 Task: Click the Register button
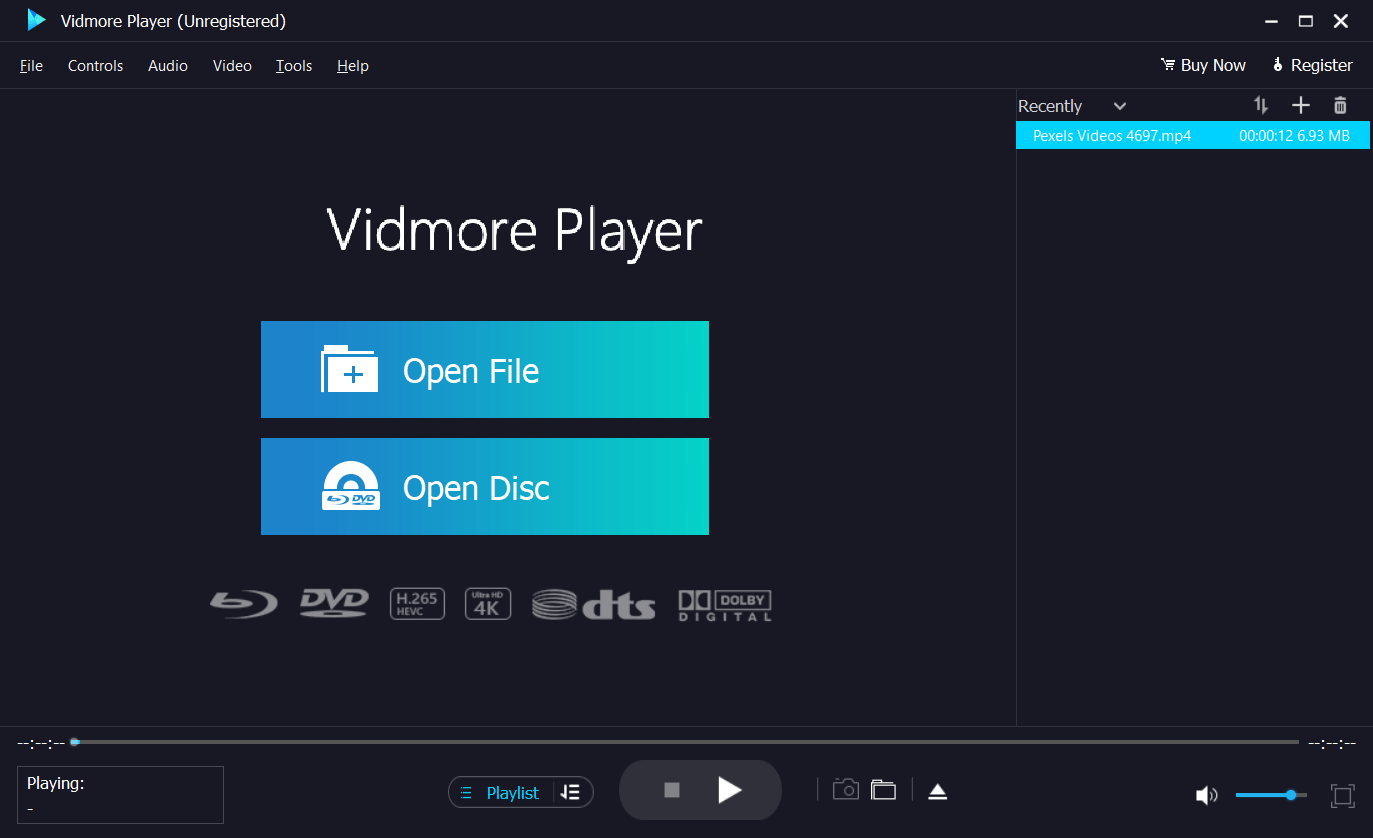(1312, 65)
